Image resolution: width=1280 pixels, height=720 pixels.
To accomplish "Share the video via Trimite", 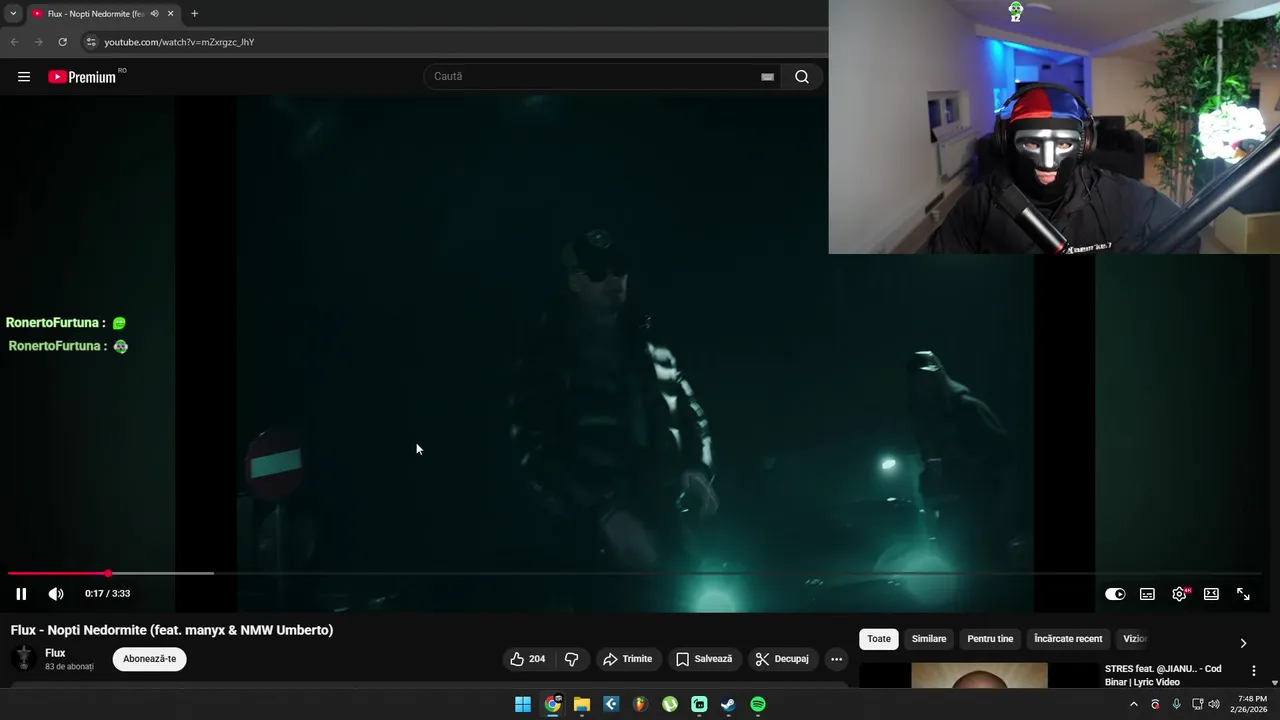I will (627, 659).
